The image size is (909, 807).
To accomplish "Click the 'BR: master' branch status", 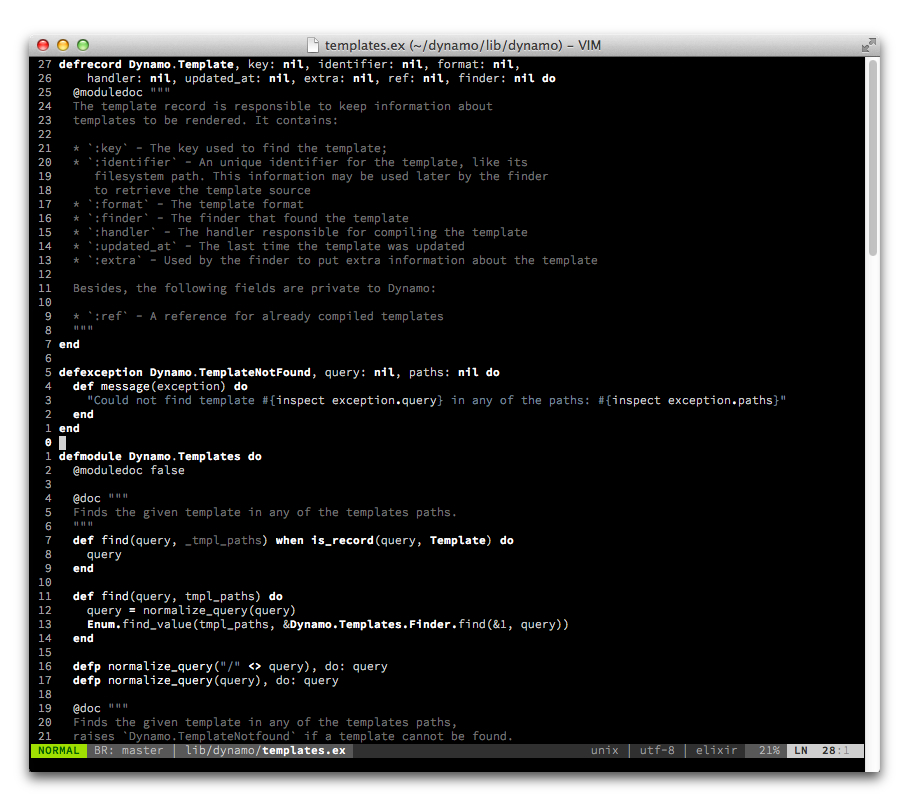I will pyautogui.click(x=129, y=750).
